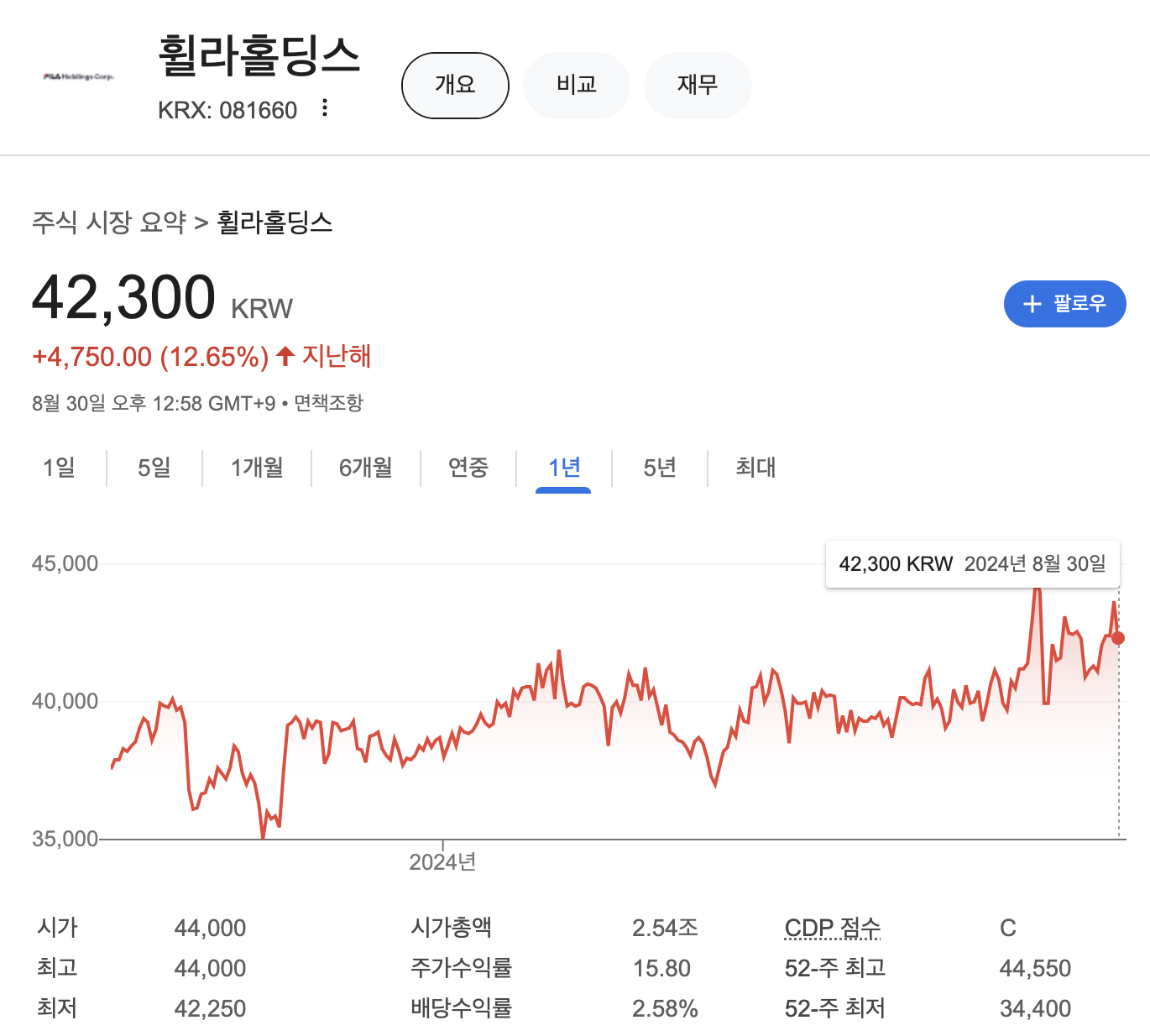Select the 6개월 chart range
The image size is (1150, 1036).
[x=366, y=468]
